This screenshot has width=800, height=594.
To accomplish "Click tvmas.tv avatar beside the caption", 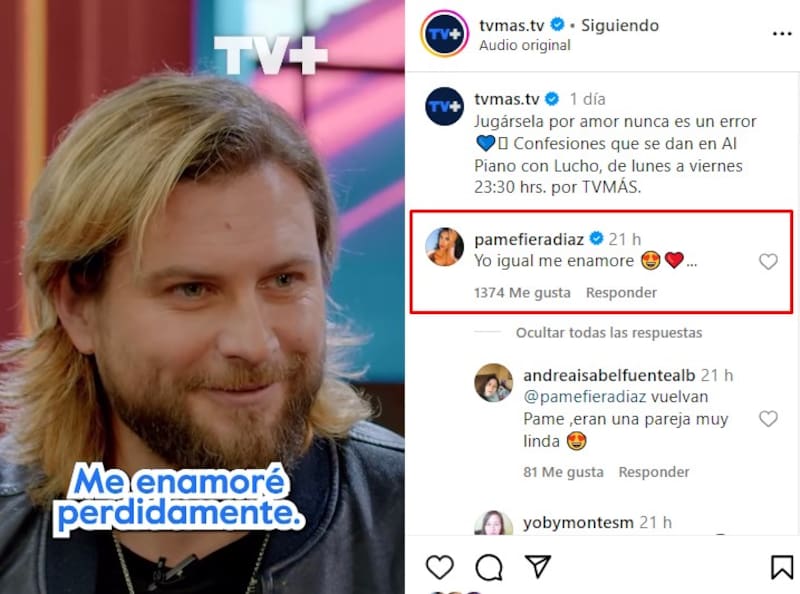I will (x=444, y=107).
